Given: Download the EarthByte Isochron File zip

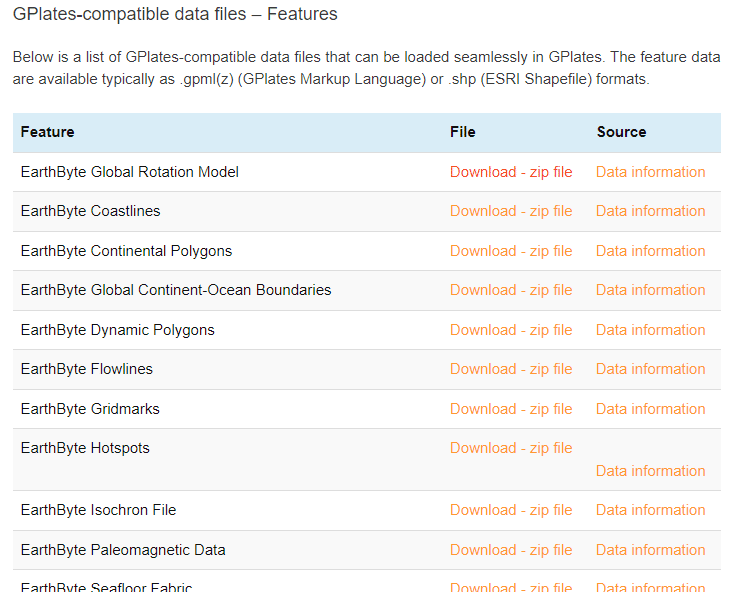Looking at the screenshot, I should pyautogui.click(x=511, y=510).
